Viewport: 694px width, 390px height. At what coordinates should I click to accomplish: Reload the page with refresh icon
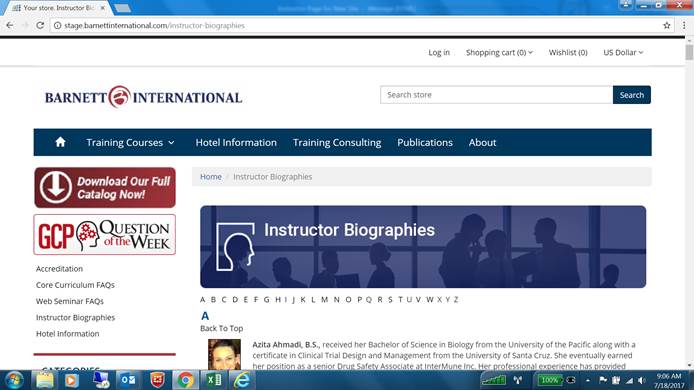[x=40, y=25]
